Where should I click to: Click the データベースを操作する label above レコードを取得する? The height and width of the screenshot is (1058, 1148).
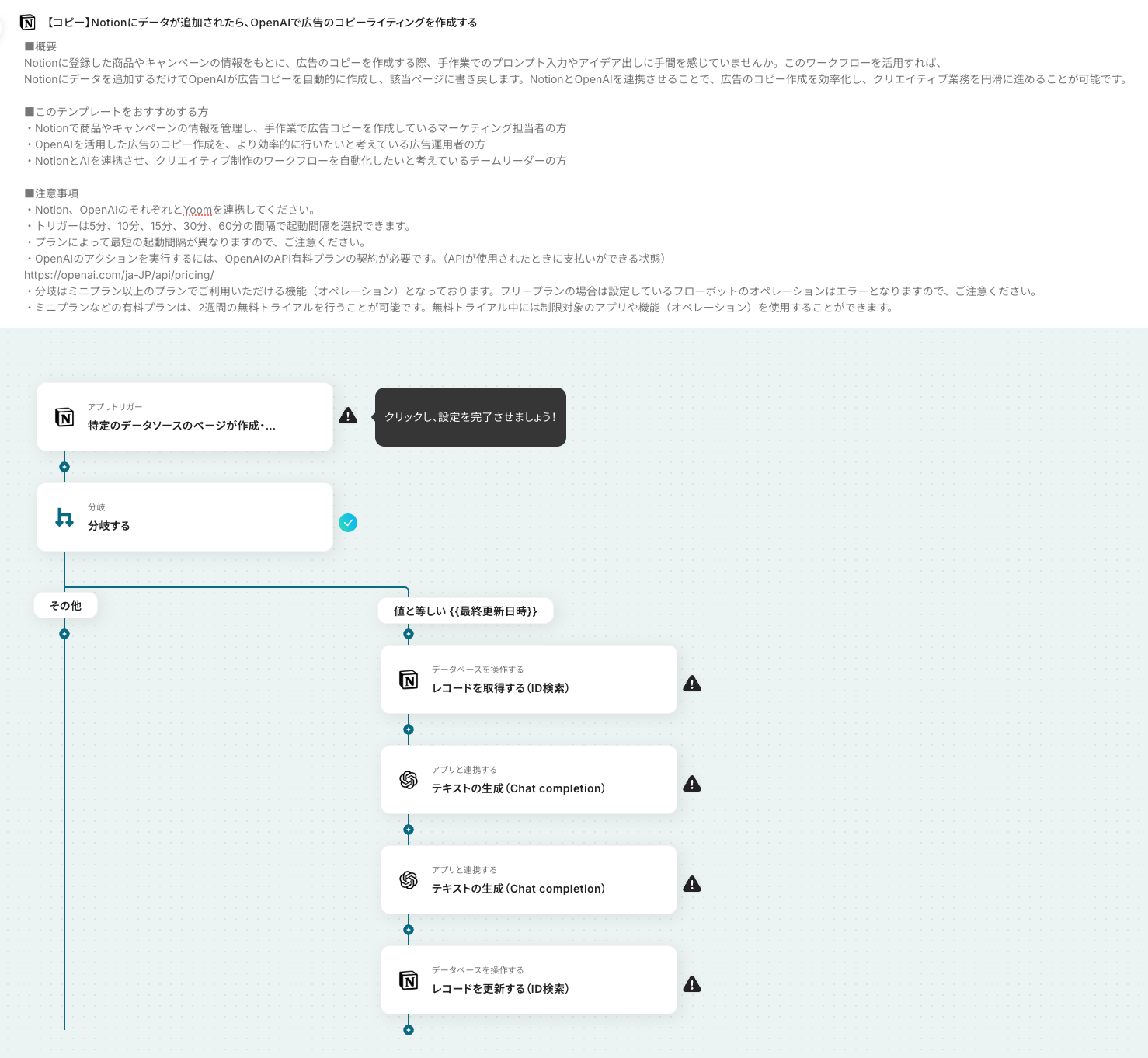478,670
